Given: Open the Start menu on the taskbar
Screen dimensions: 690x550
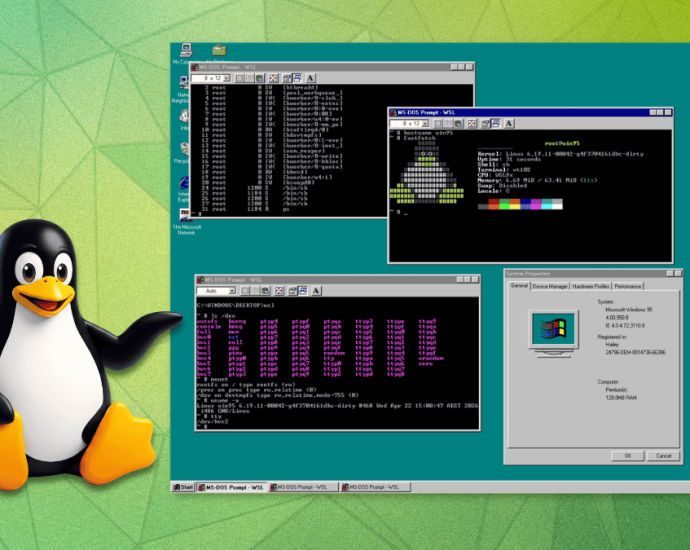Looking at the screenshot, I should (183, 487).
